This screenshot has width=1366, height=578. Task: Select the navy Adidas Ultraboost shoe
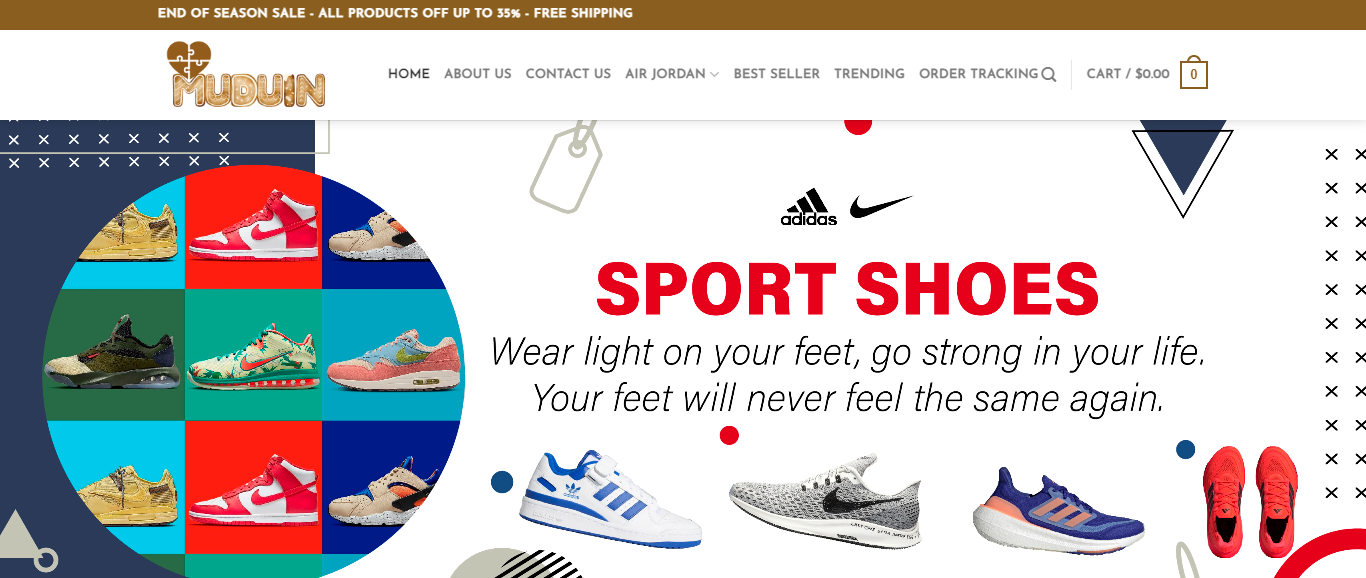tap(1058, 507)
